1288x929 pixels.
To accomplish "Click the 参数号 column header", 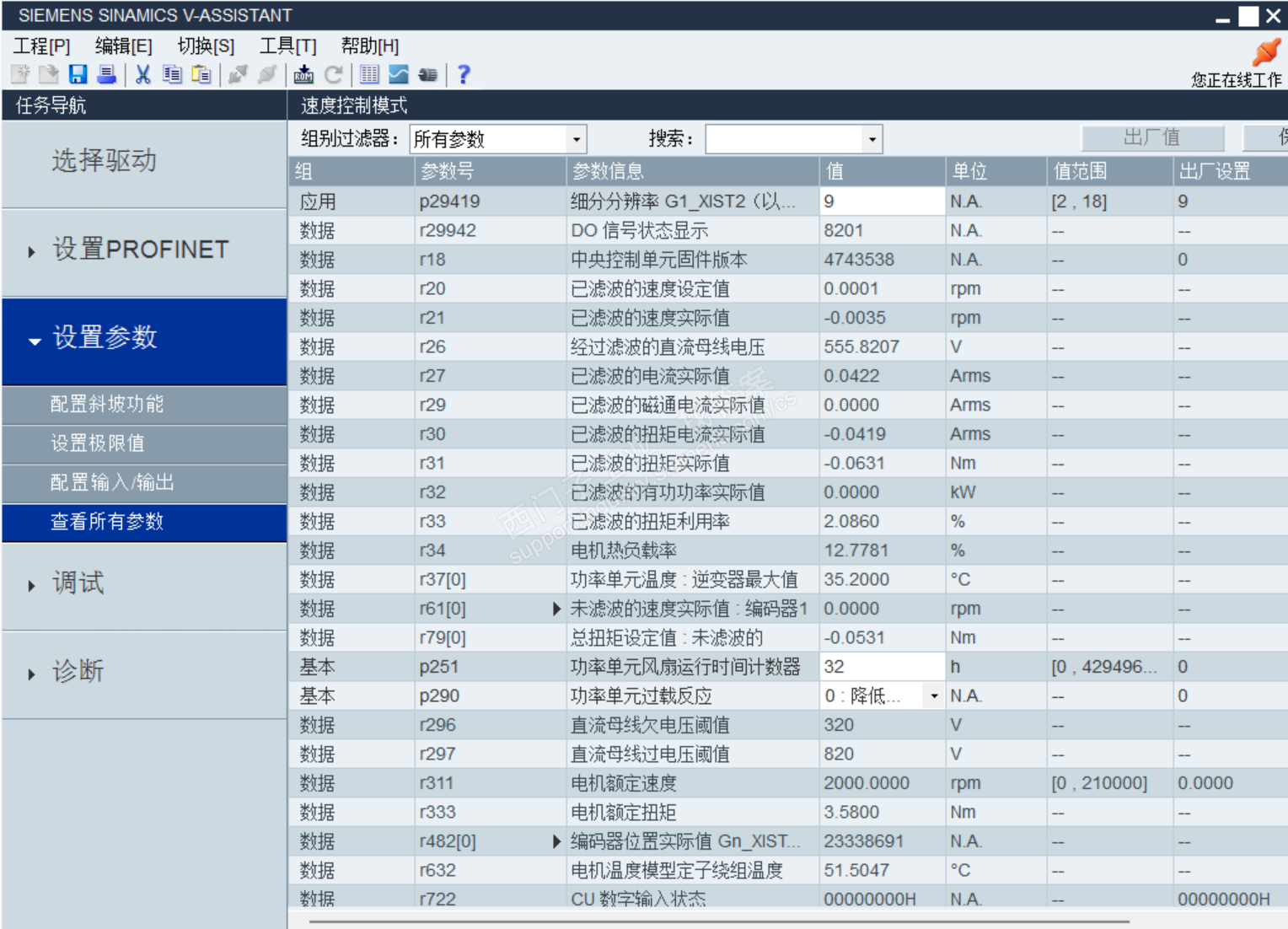I will click(491, 171).
